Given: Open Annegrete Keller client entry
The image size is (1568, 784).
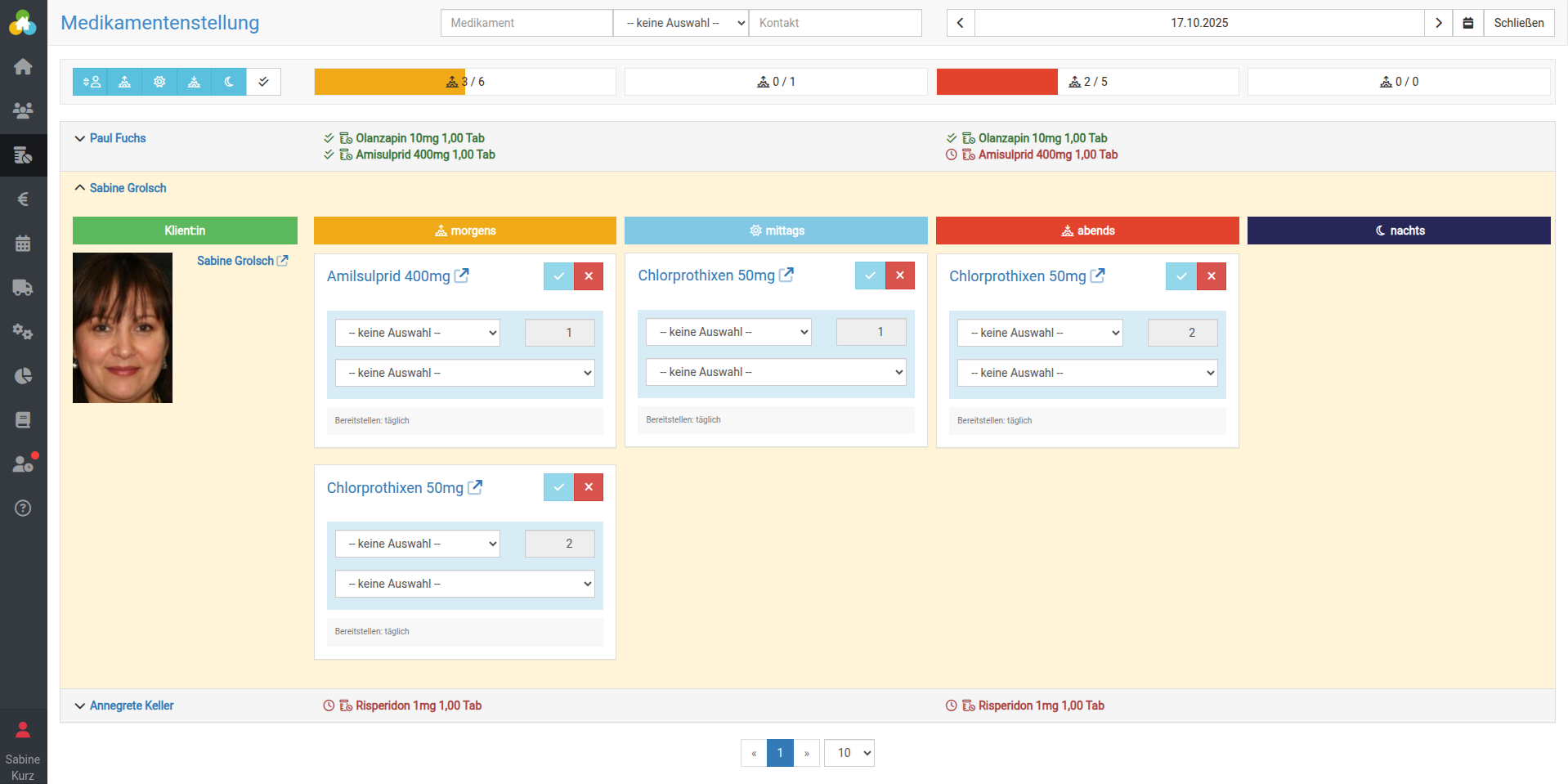Looking at the screenshot, I should pos(131,706).
